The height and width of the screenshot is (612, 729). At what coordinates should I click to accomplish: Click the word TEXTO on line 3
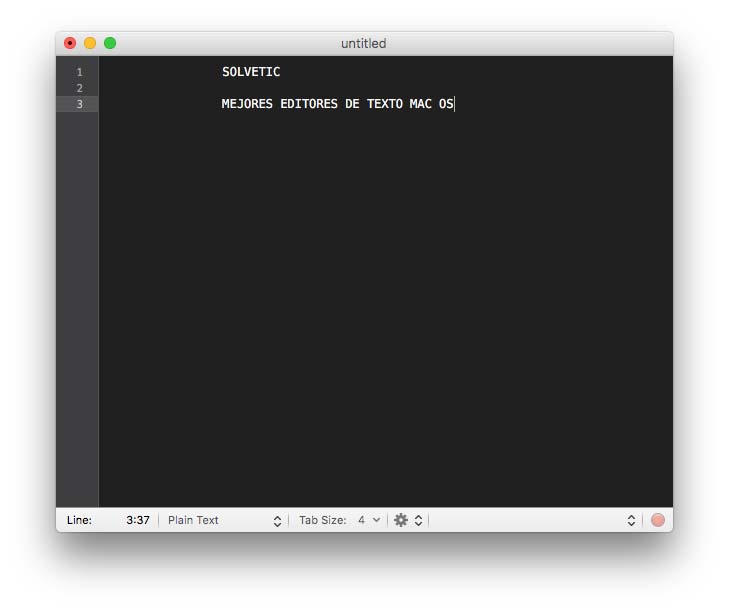tap(384, 103)
